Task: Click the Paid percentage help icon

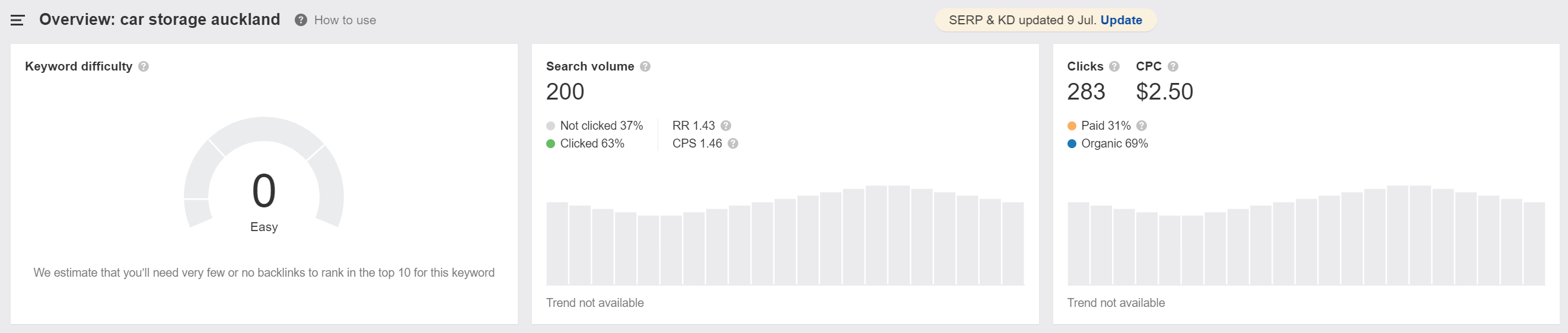Action: [1142, 126]
